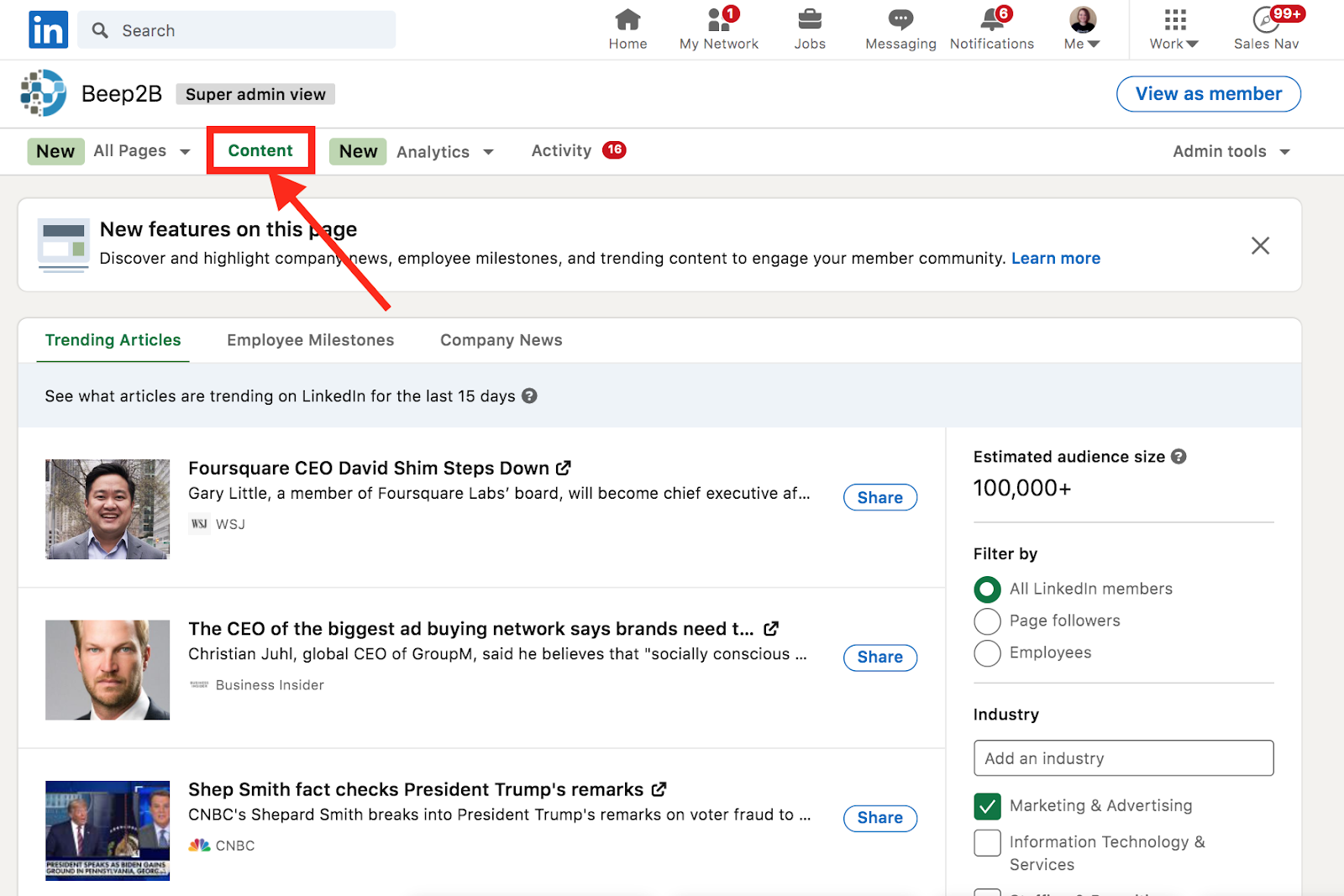Click the New features banner illustration icon

63,245
